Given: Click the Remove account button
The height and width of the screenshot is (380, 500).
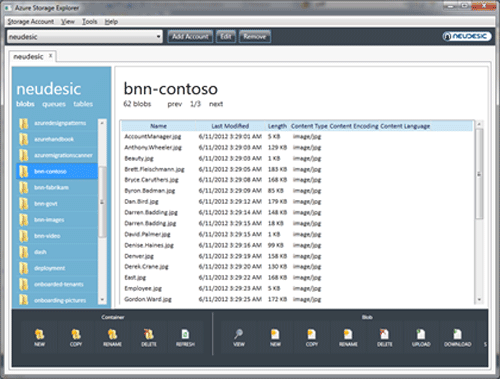Looking at the screenshot, I should tap(255, 36).
